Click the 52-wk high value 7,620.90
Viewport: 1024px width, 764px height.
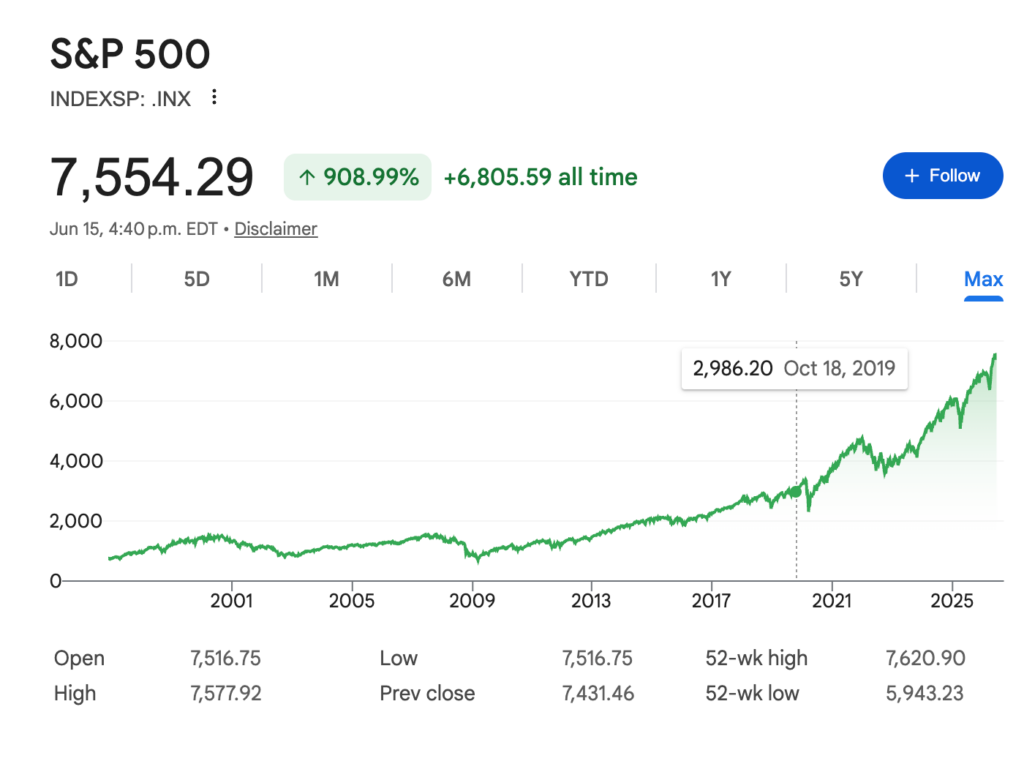925,658
